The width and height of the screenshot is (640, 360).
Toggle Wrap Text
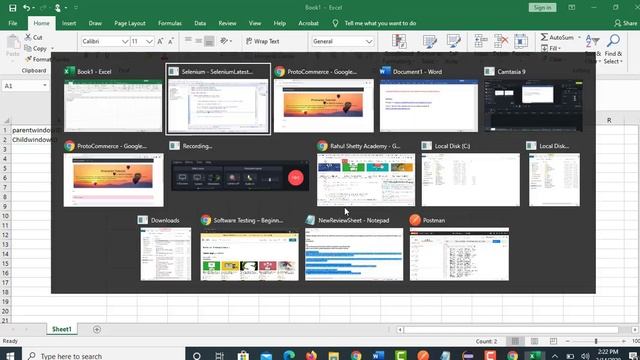pos(263,41)
